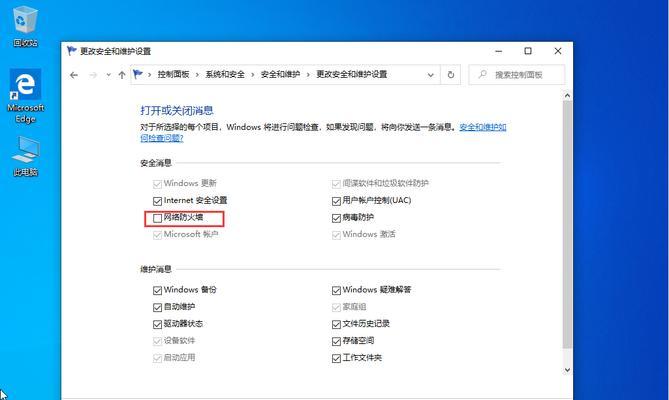Close the 更改安全和维护设置 window

coord(558,51)
